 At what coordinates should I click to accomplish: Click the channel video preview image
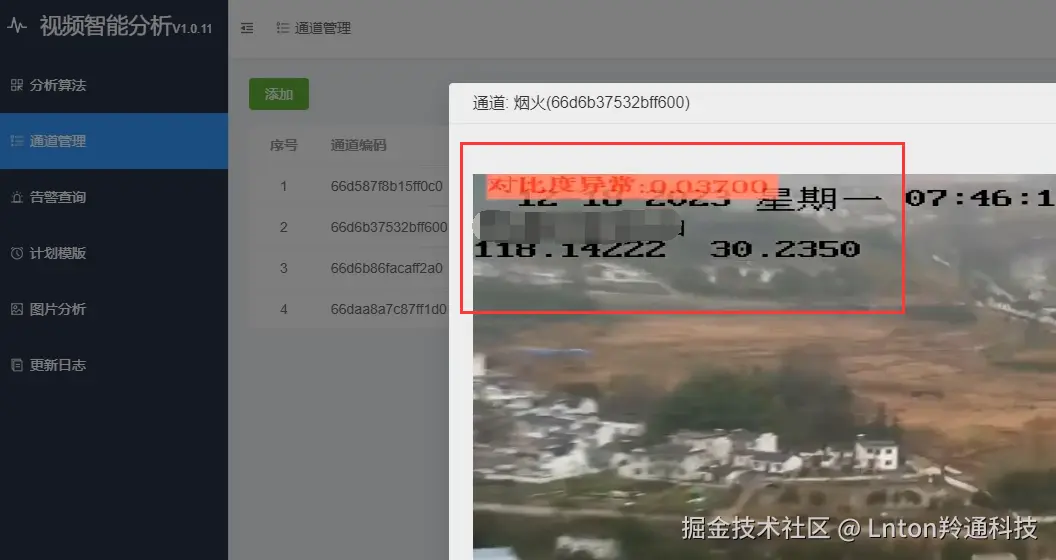click(x=764, y=367)
